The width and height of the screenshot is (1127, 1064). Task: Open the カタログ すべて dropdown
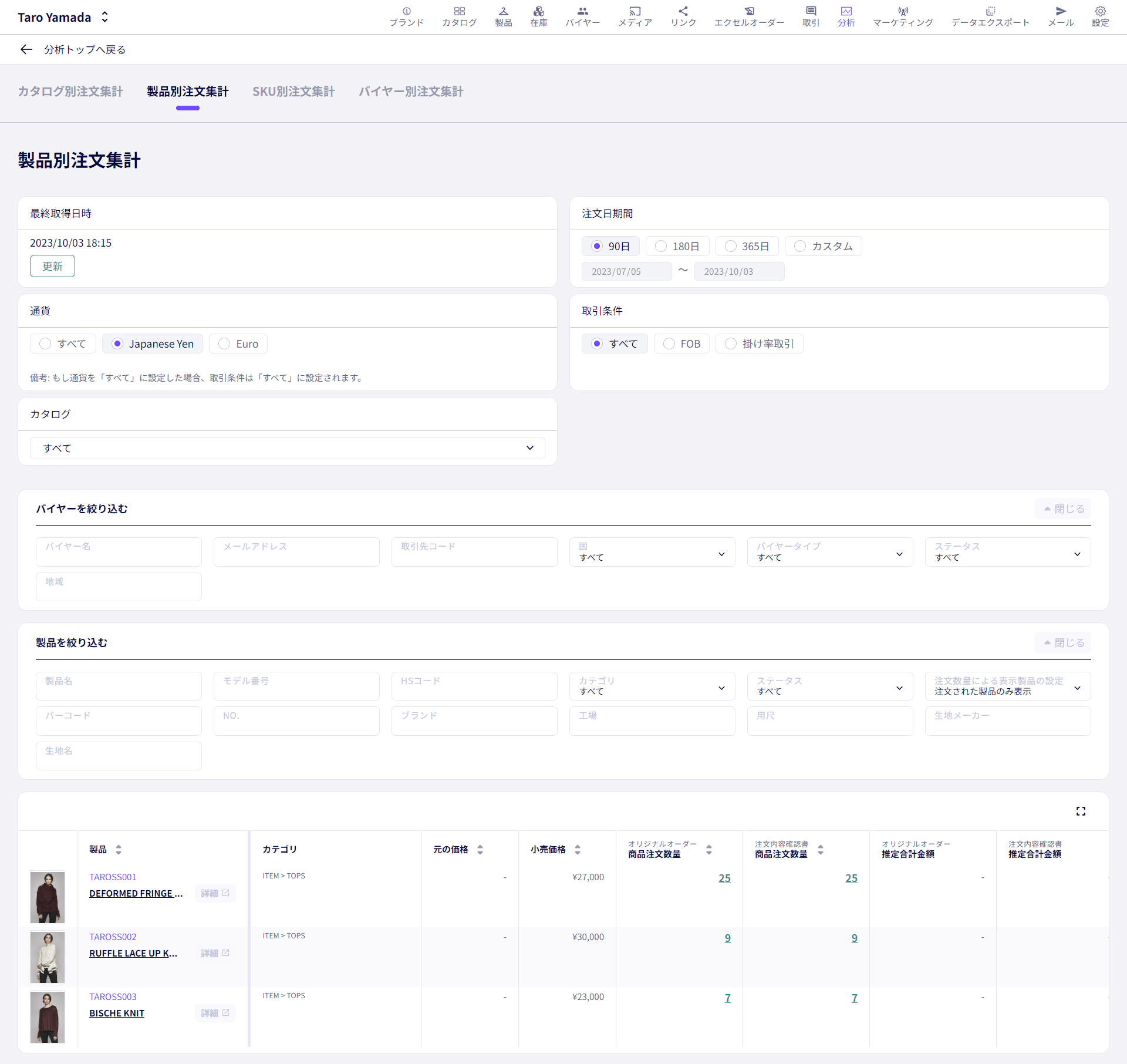pyautogui.click(x=288, y=448)
